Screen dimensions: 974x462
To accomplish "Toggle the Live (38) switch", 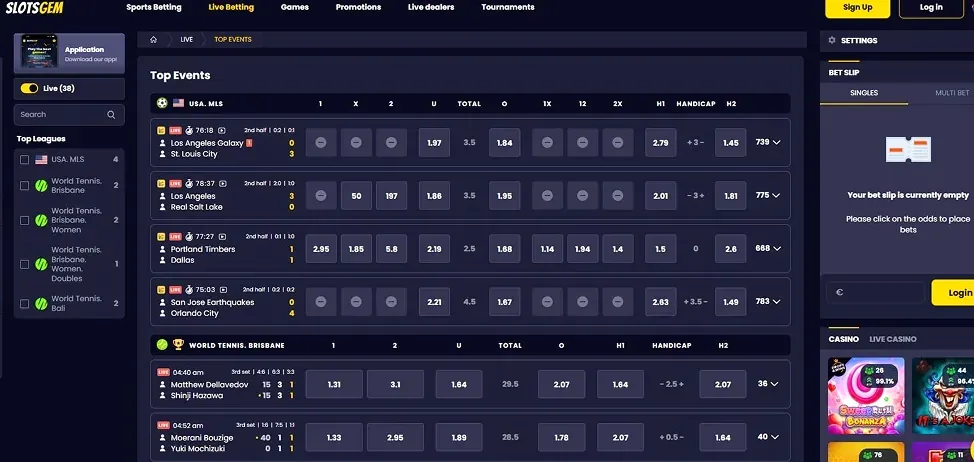I will (29, 88).
